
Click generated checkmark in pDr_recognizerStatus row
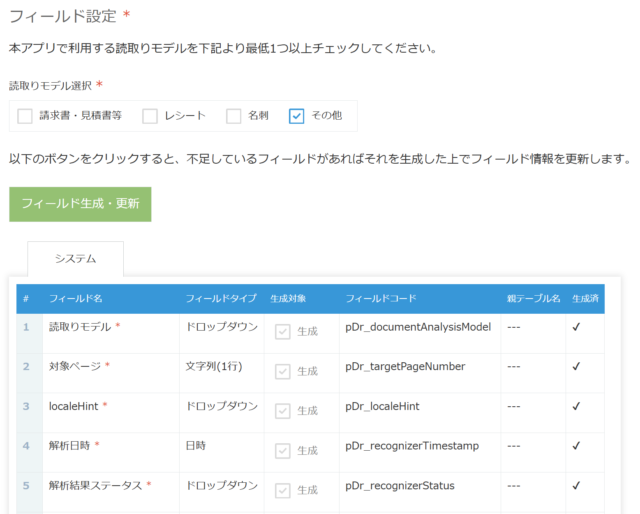coord(576,485)
